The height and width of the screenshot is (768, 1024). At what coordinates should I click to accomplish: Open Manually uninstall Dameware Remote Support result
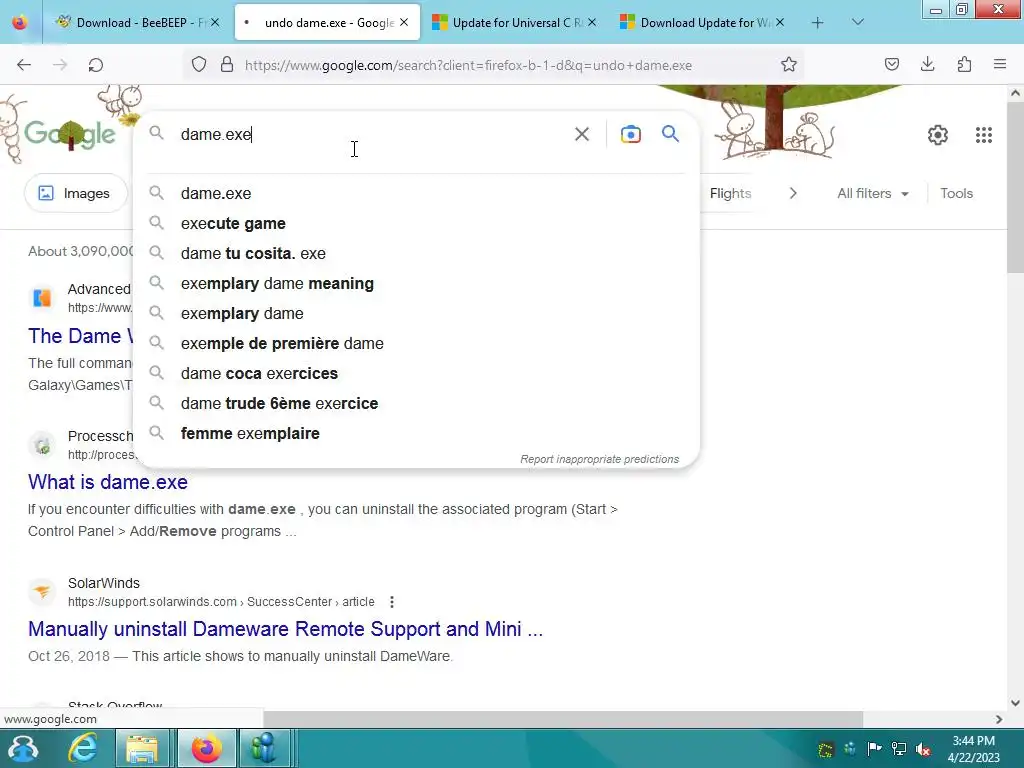[x=285, y=629]
